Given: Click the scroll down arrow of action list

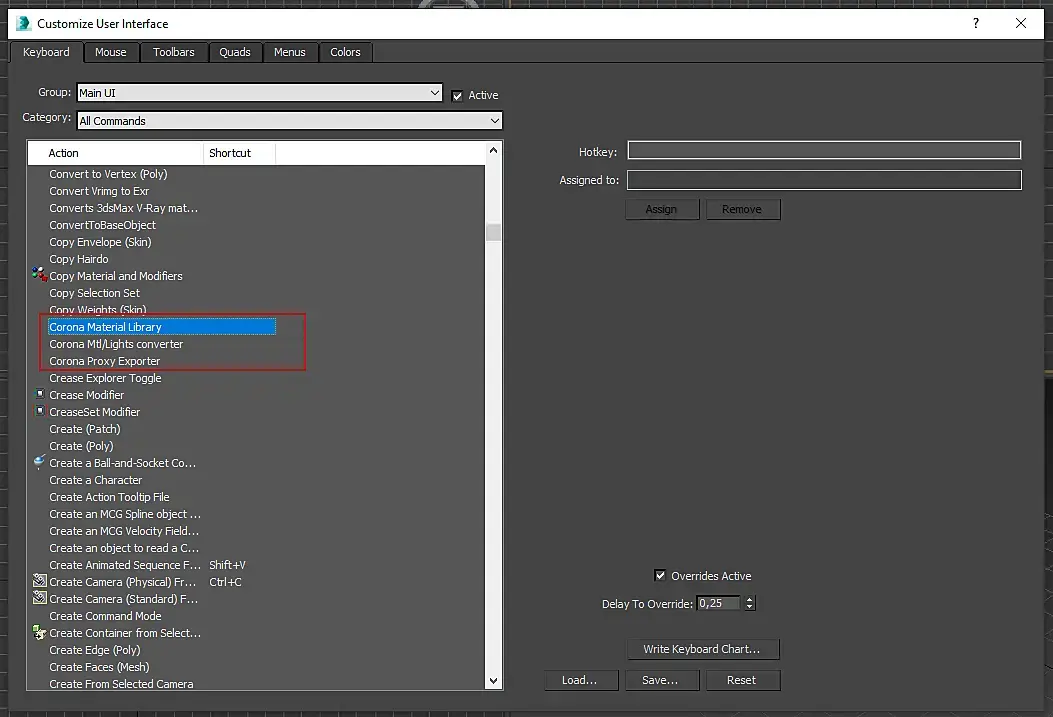Looking at the screenshot, I should (x=494, y=681).
